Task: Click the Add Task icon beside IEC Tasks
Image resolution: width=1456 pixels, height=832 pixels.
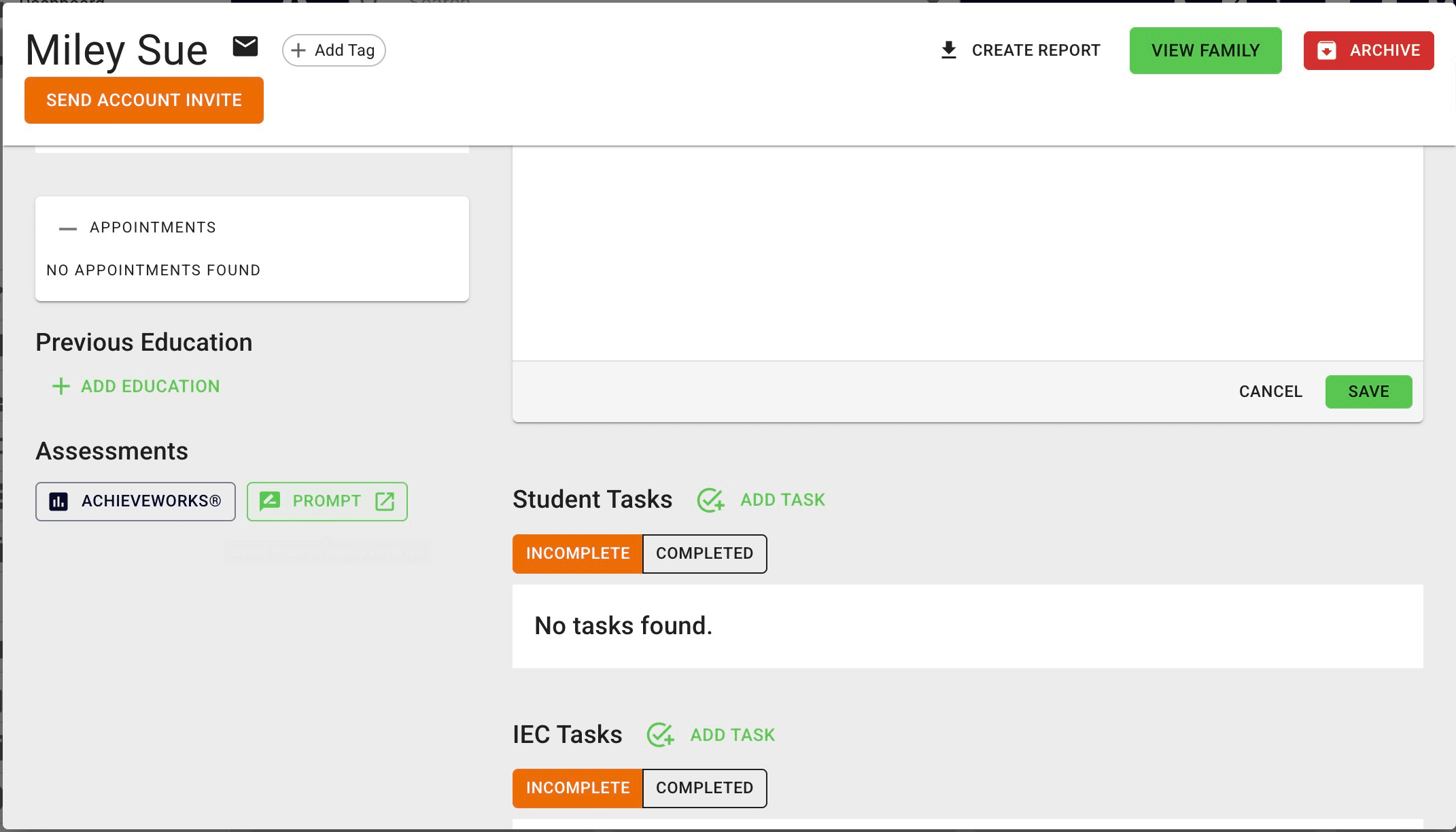Action: click(660, 735)
